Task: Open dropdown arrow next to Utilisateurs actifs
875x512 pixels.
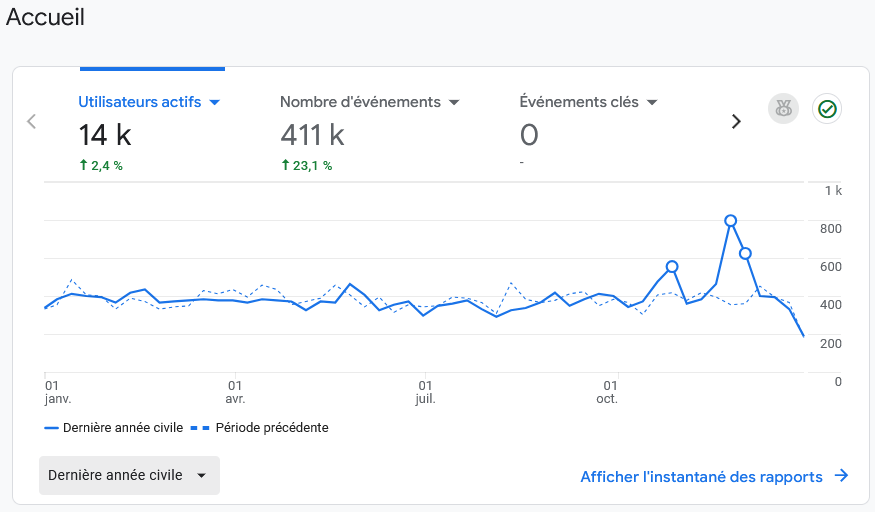Action: coord(214,102)
